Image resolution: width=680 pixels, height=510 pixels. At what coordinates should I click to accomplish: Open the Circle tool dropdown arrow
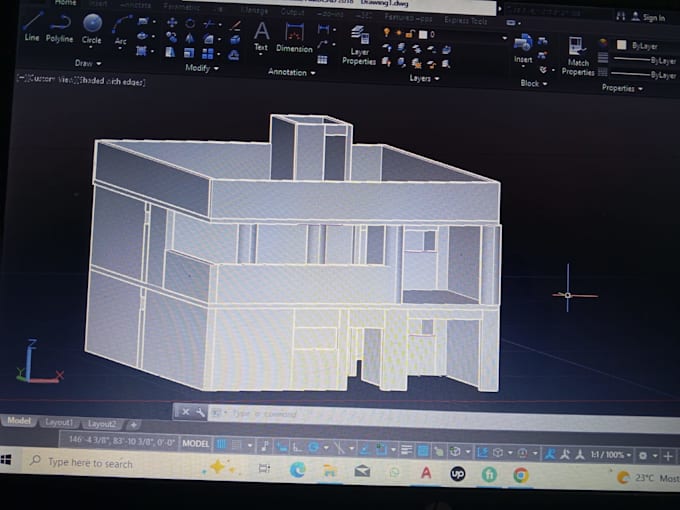[91, 46]
